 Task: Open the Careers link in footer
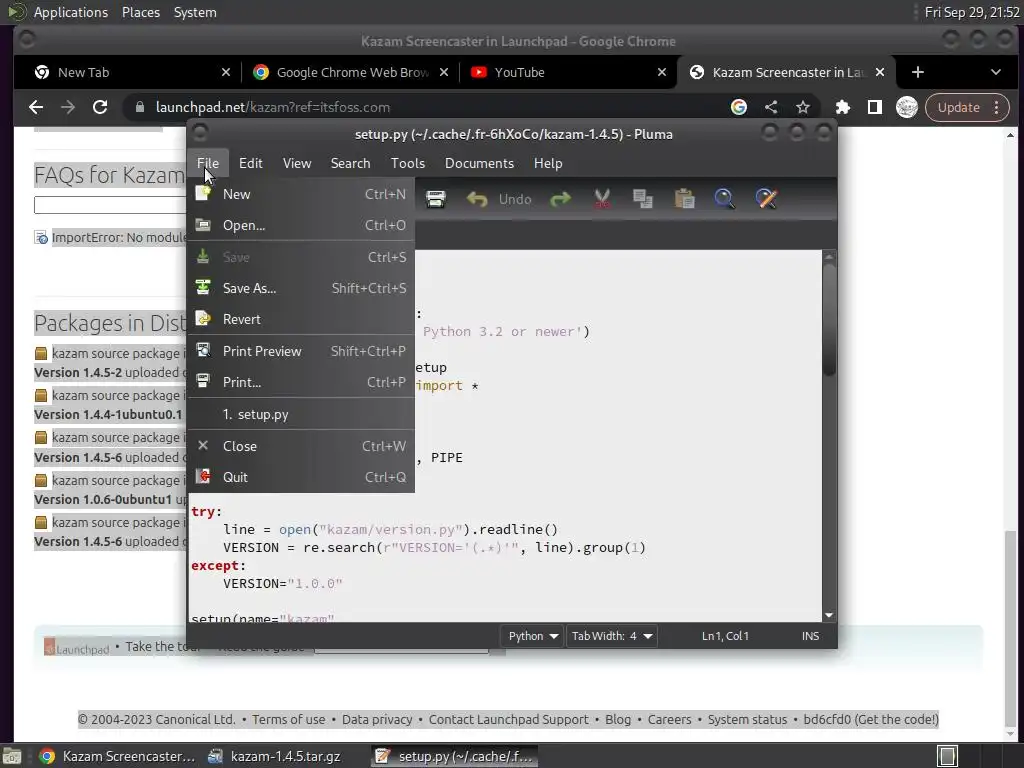coord(669,720)
